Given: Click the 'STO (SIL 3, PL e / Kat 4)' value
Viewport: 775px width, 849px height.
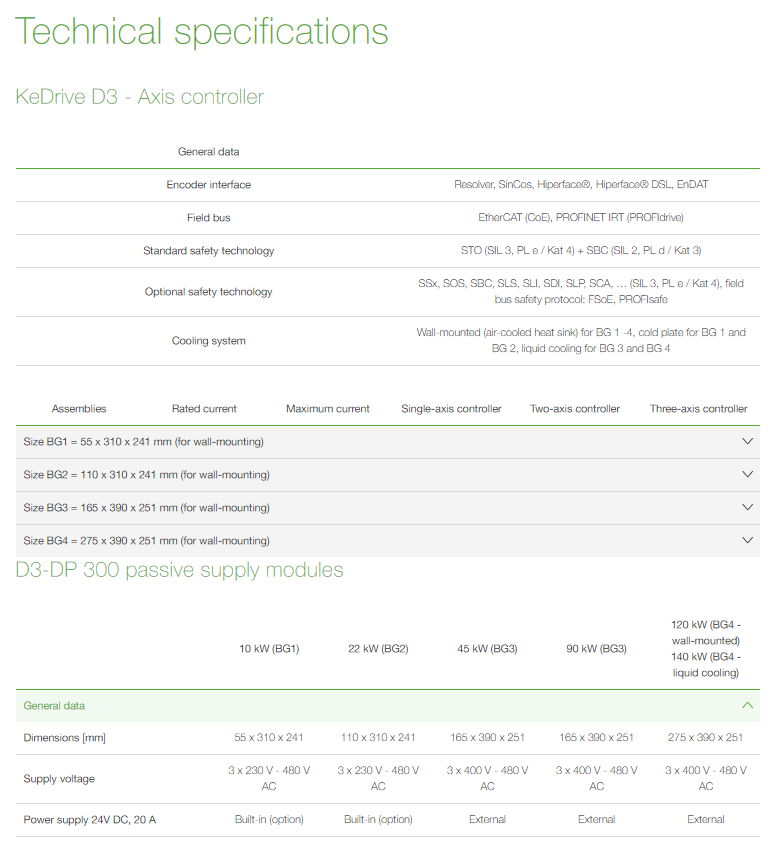Looking at the screenshot, I should pos(581,251).
